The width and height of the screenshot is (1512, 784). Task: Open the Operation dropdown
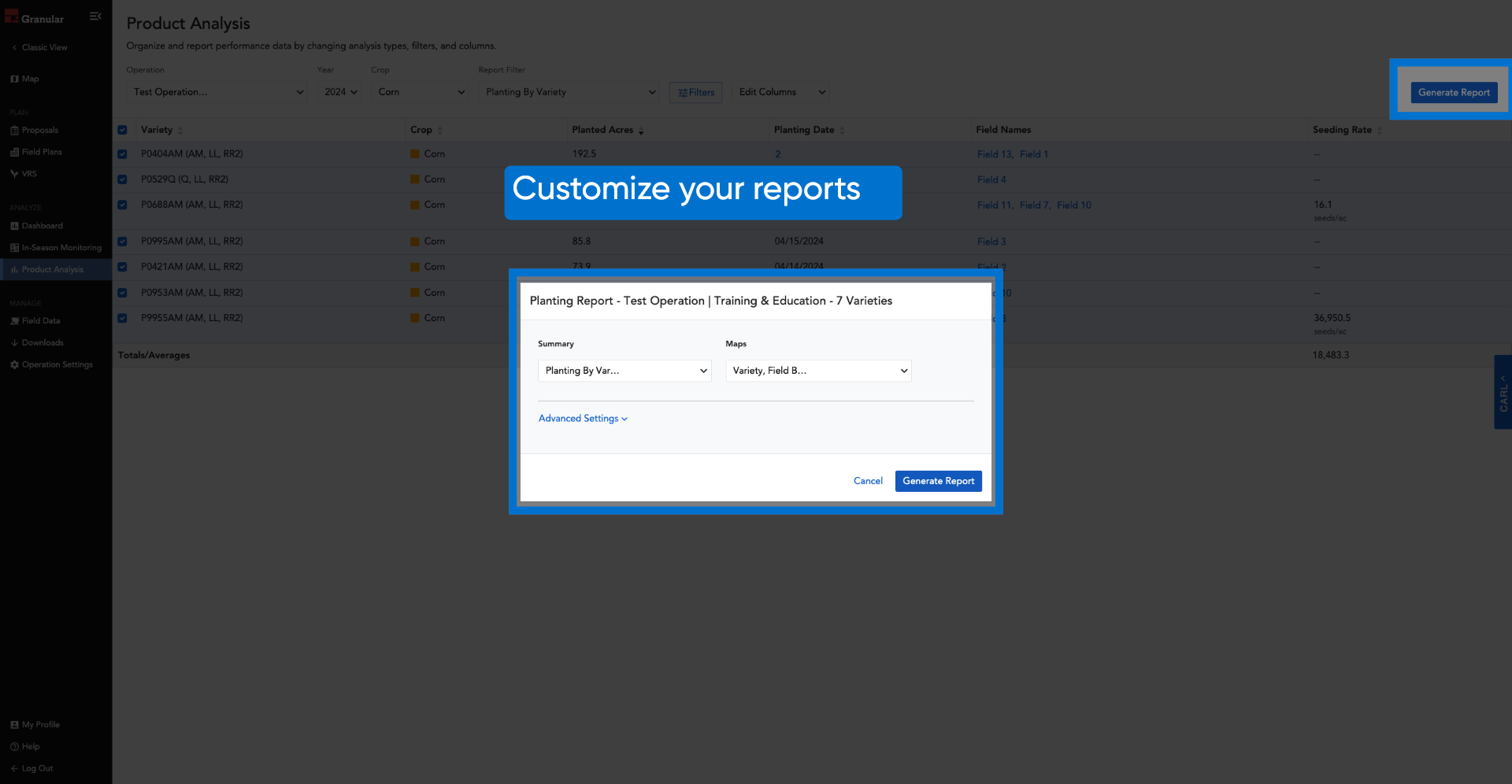click(x=217, y=92)
